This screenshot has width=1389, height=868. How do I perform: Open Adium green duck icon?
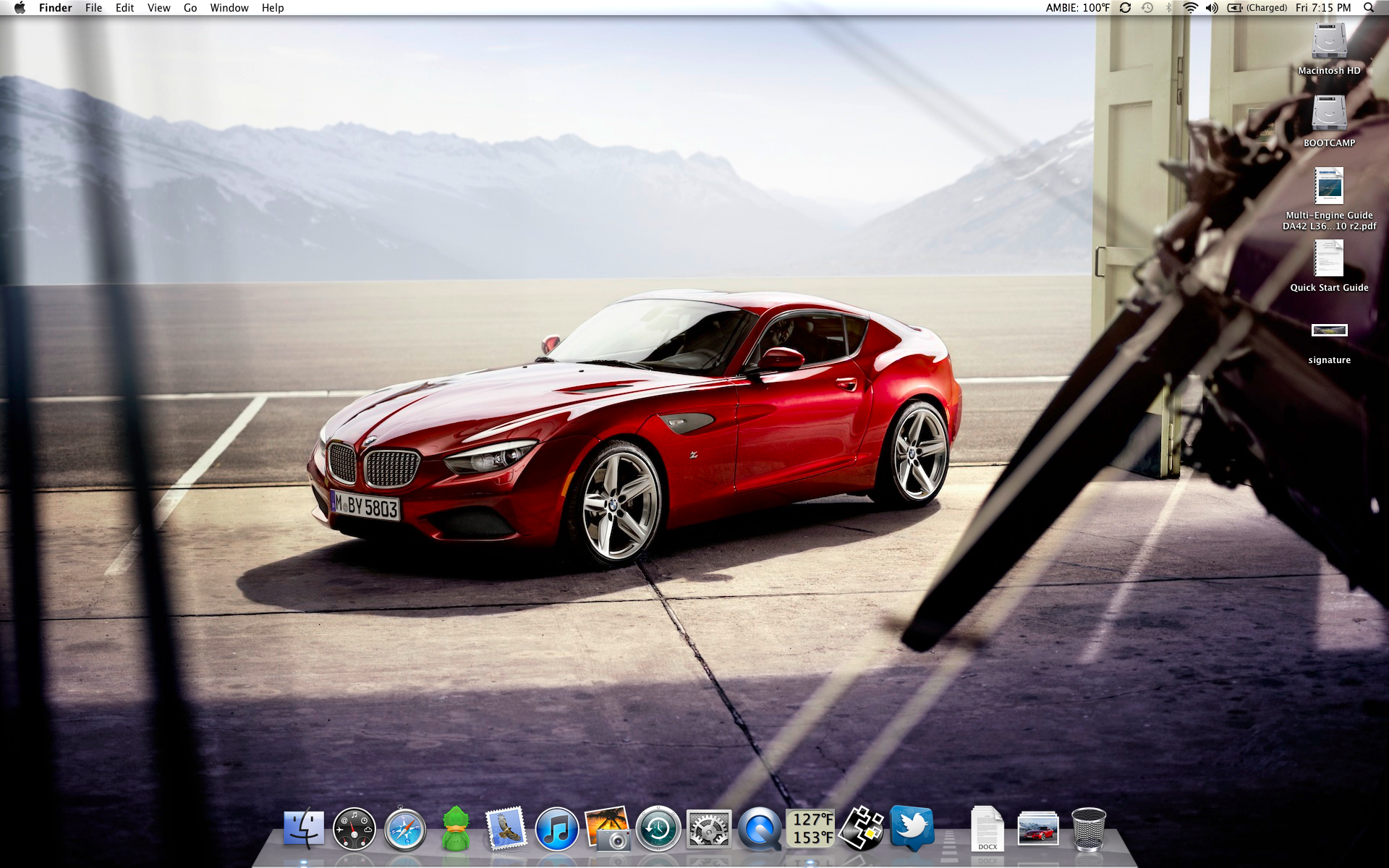click(456, 829)
